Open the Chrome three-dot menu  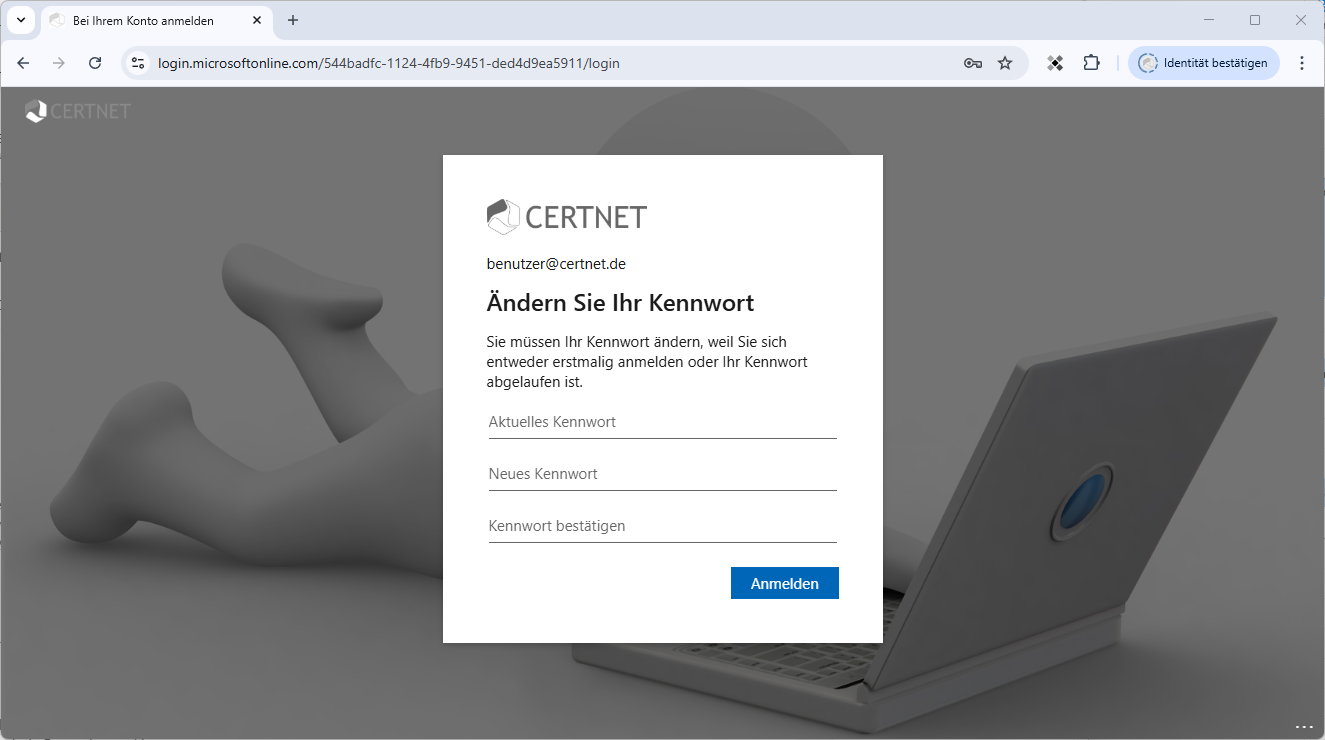point(1301,63)
